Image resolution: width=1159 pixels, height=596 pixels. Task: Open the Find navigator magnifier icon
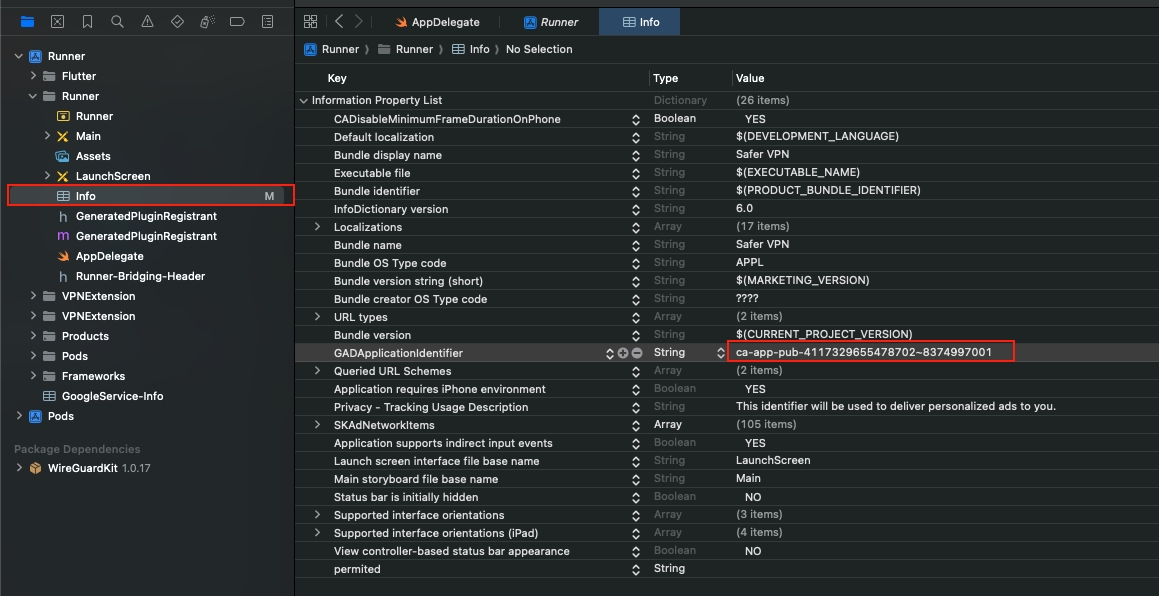coord(117,21)
